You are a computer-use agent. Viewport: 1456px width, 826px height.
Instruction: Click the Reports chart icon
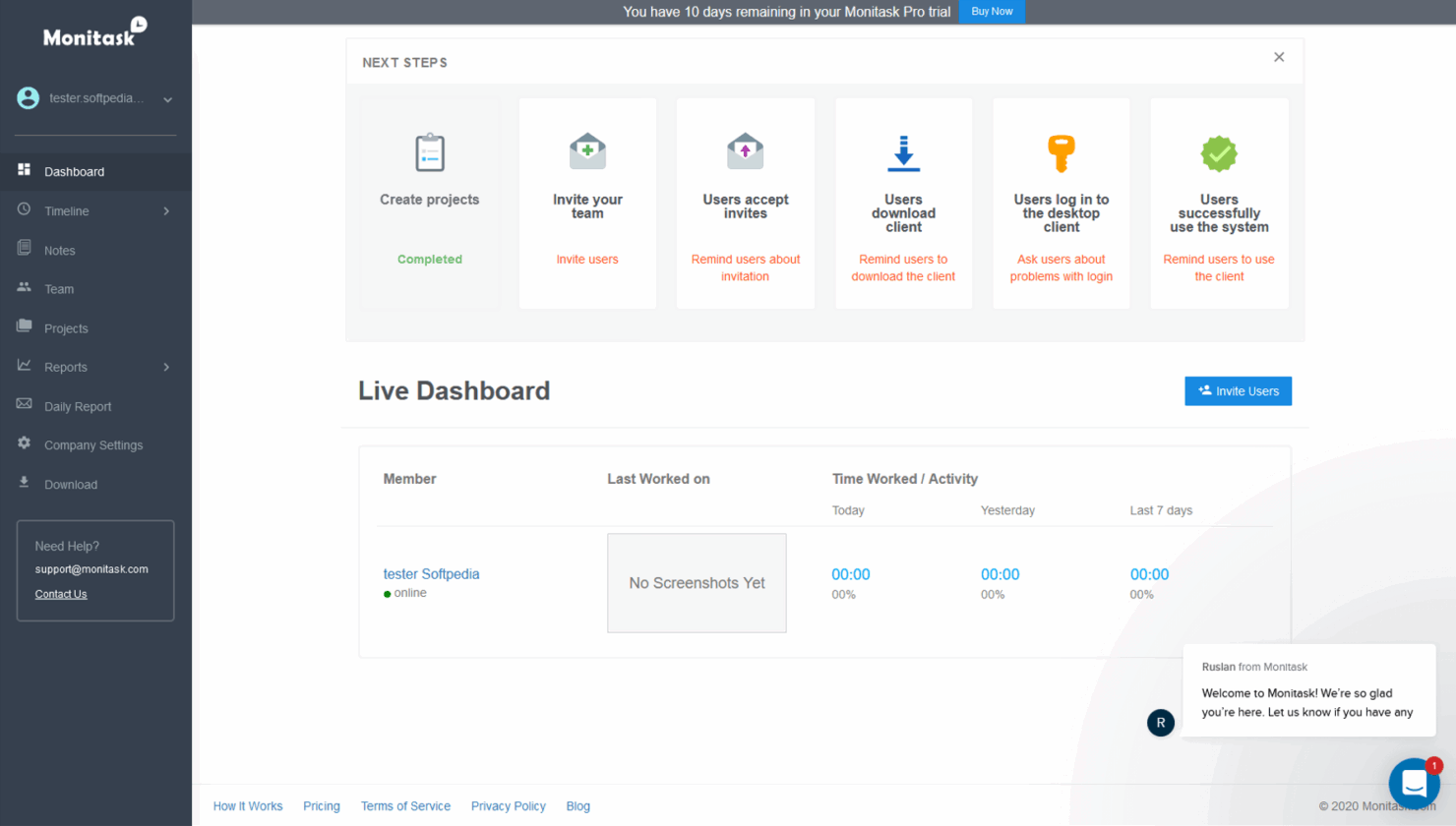tap(25, 365)
